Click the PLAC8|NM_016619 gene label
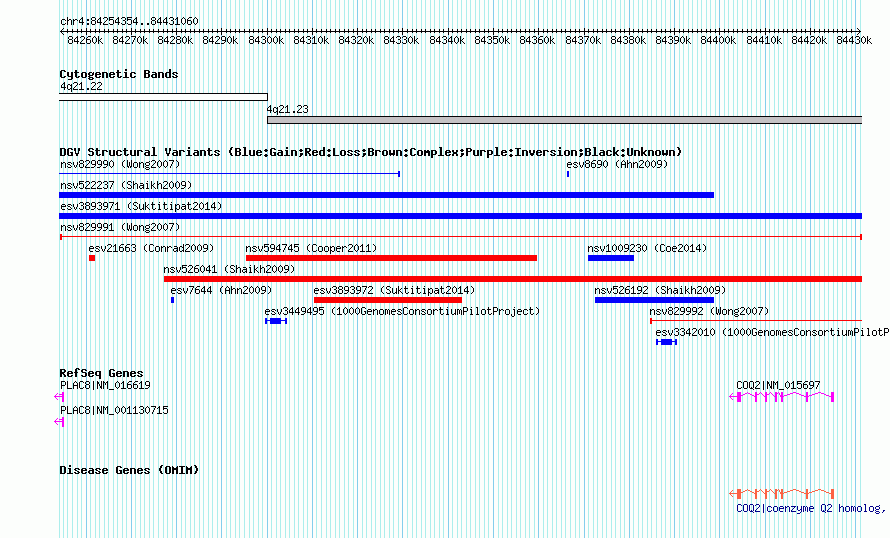 [105, 385]
